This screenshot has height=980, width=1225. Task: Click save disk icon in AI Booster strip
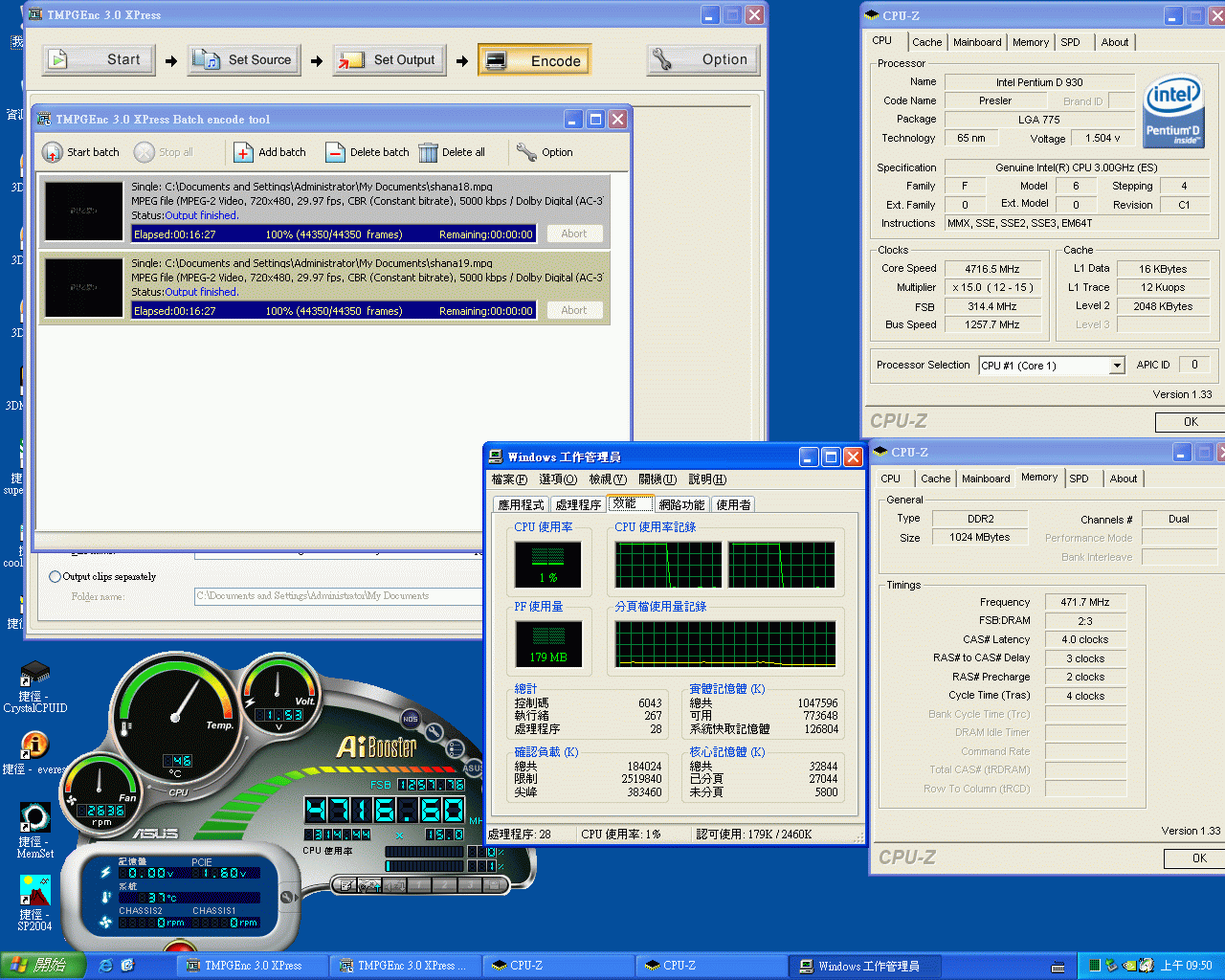pos(494,885)
